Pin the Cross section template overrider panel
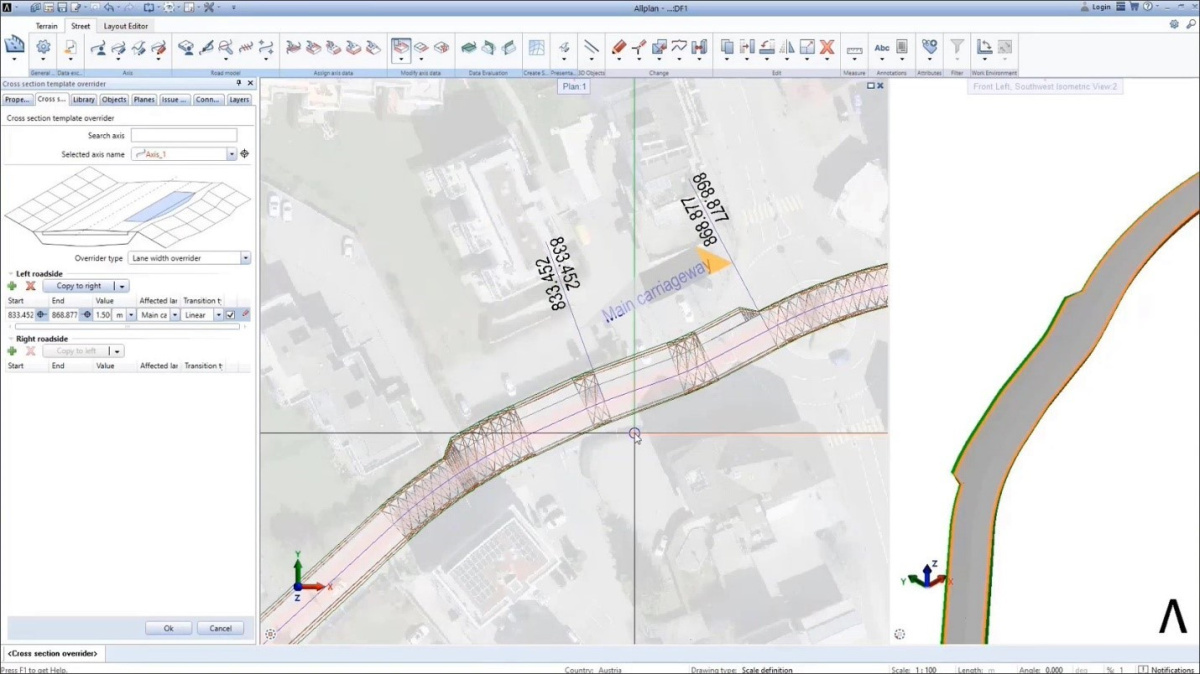1200x674 pixels. tap(239, 84)
